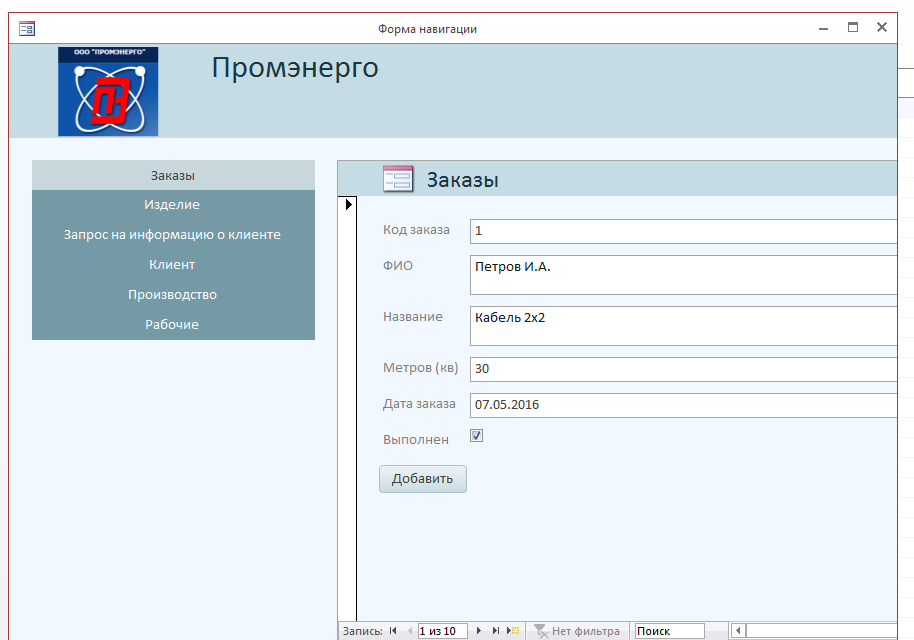The height and width of the screenshot is (640, 914).
Task: Go to the first record
Action: click(393, 631)
